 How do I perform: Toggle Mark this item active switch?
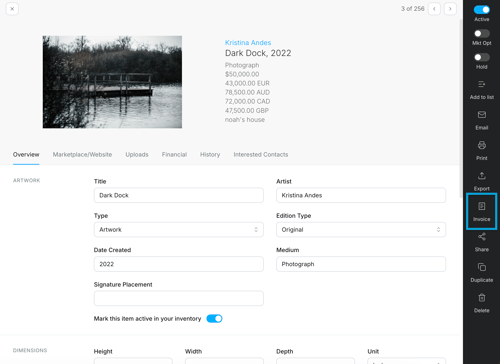click(214, 319)
